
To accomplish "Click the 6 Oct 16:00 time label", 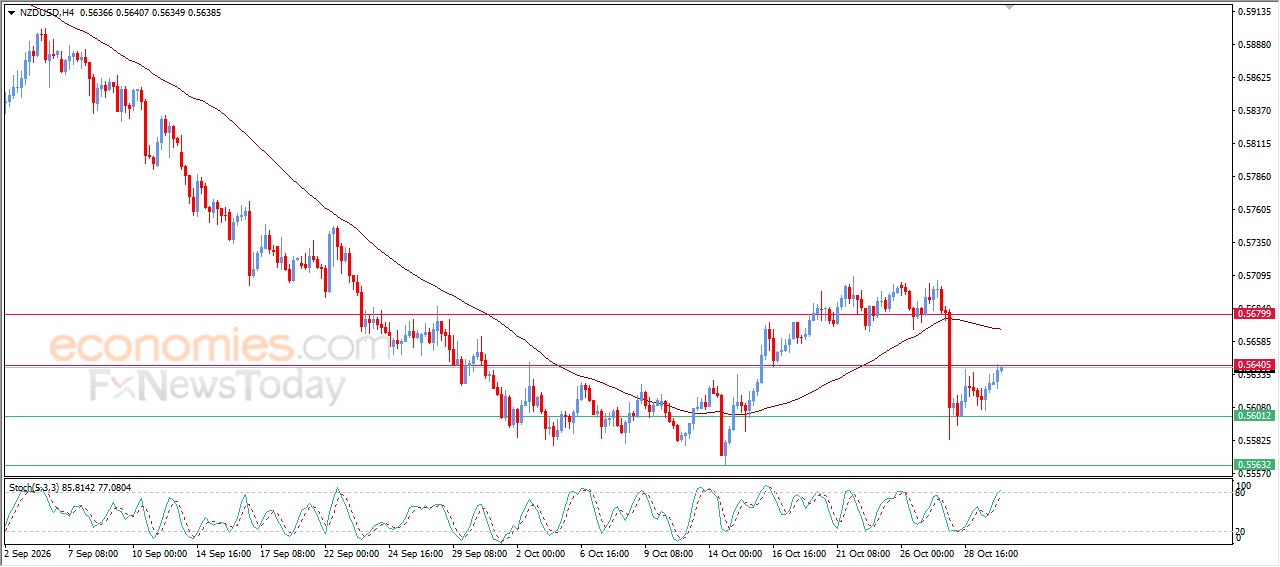I will coord(607,553).
